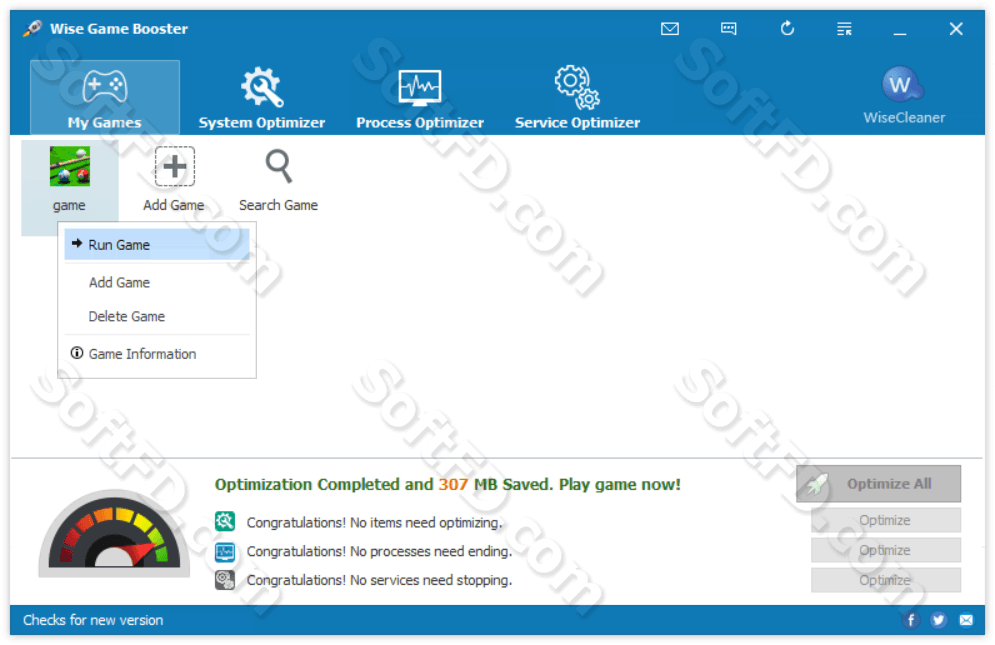This screenshot has width=995, height=645.
Task: Choose Add Game from context menu
Action: (157, 283)
